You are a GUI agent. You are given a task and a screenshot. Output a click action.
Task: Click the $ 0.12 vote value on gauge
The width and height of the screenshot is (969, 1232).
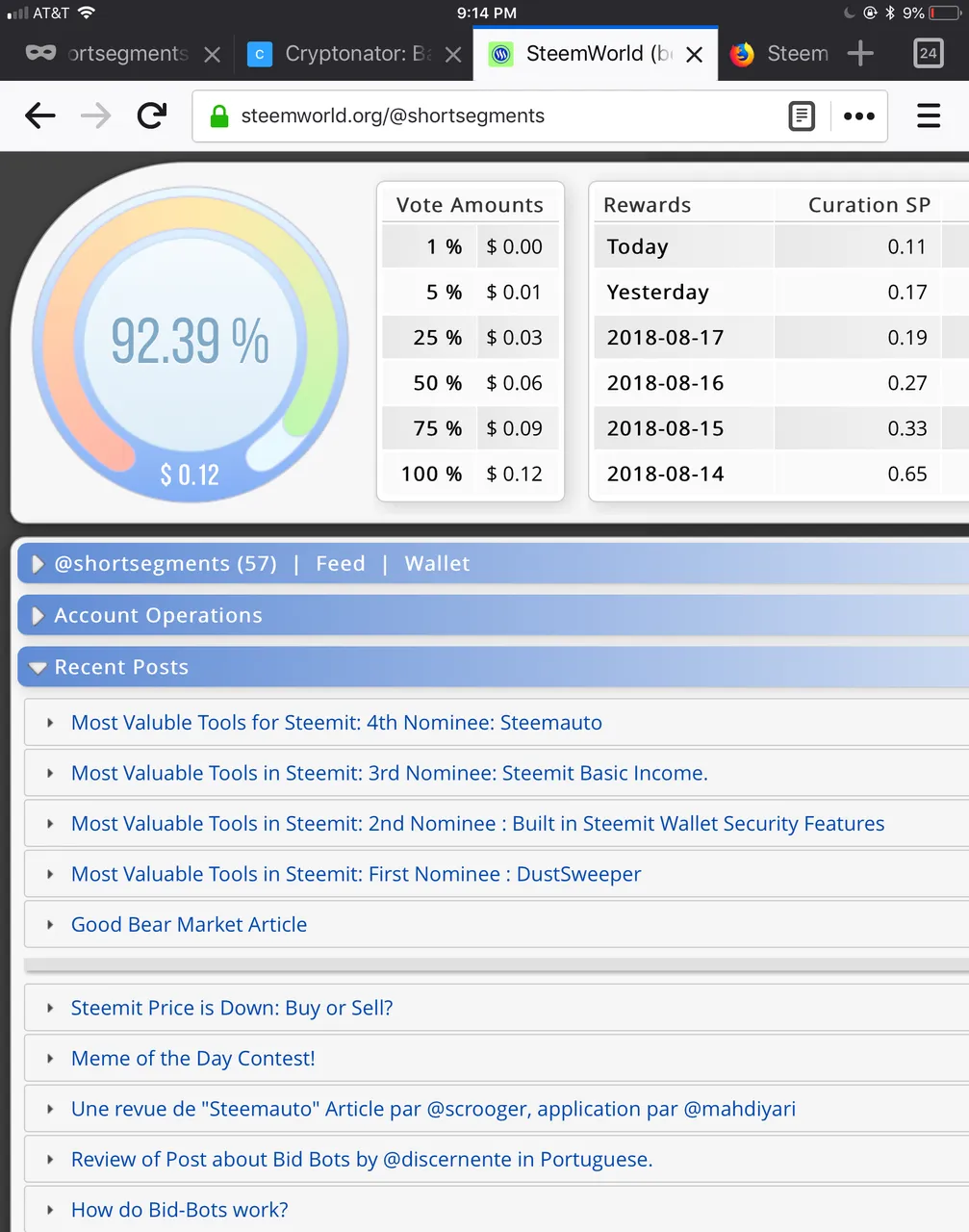(190, 475)
